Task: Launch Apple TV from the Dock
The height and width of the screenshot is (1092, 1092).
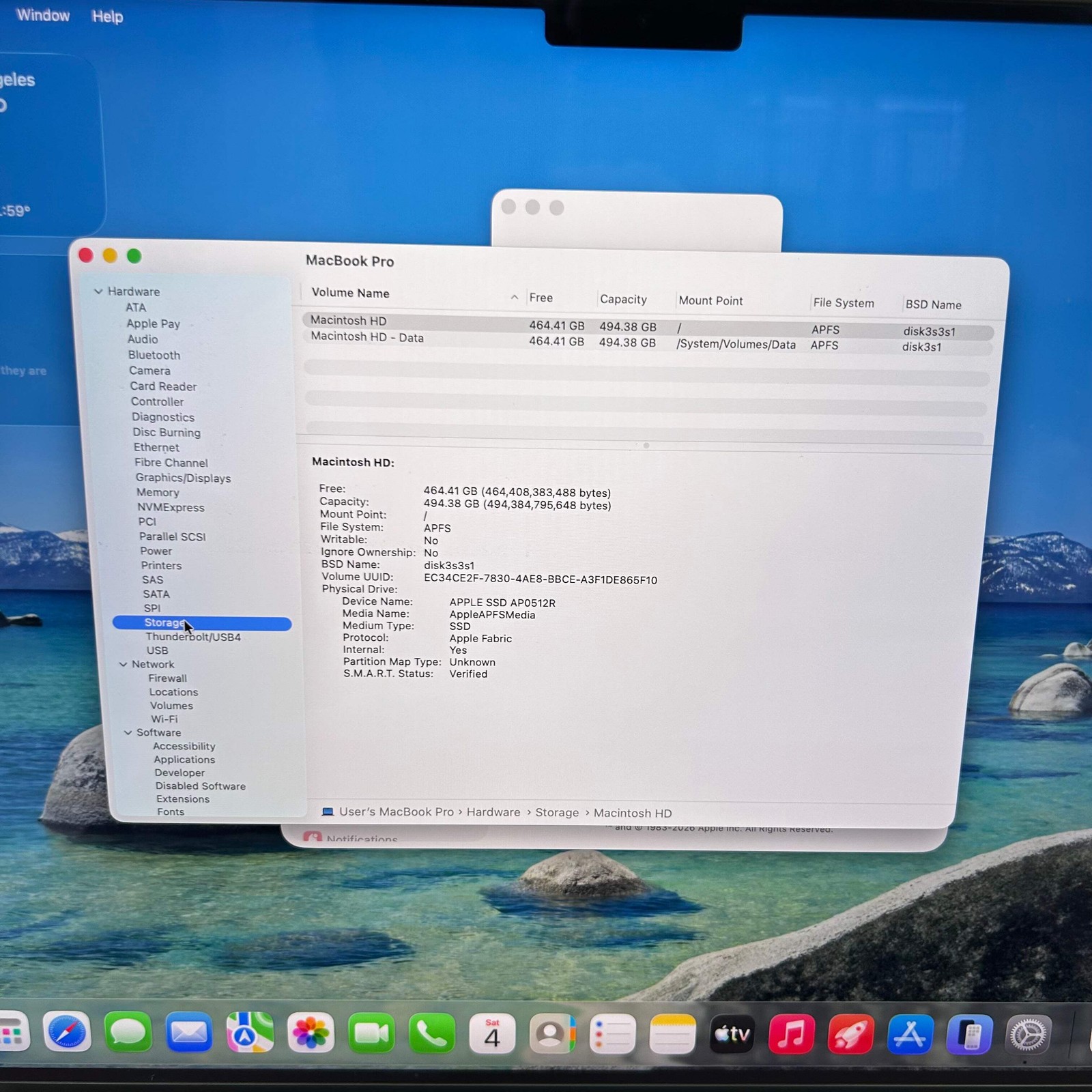Action: tap(732, 1033)
